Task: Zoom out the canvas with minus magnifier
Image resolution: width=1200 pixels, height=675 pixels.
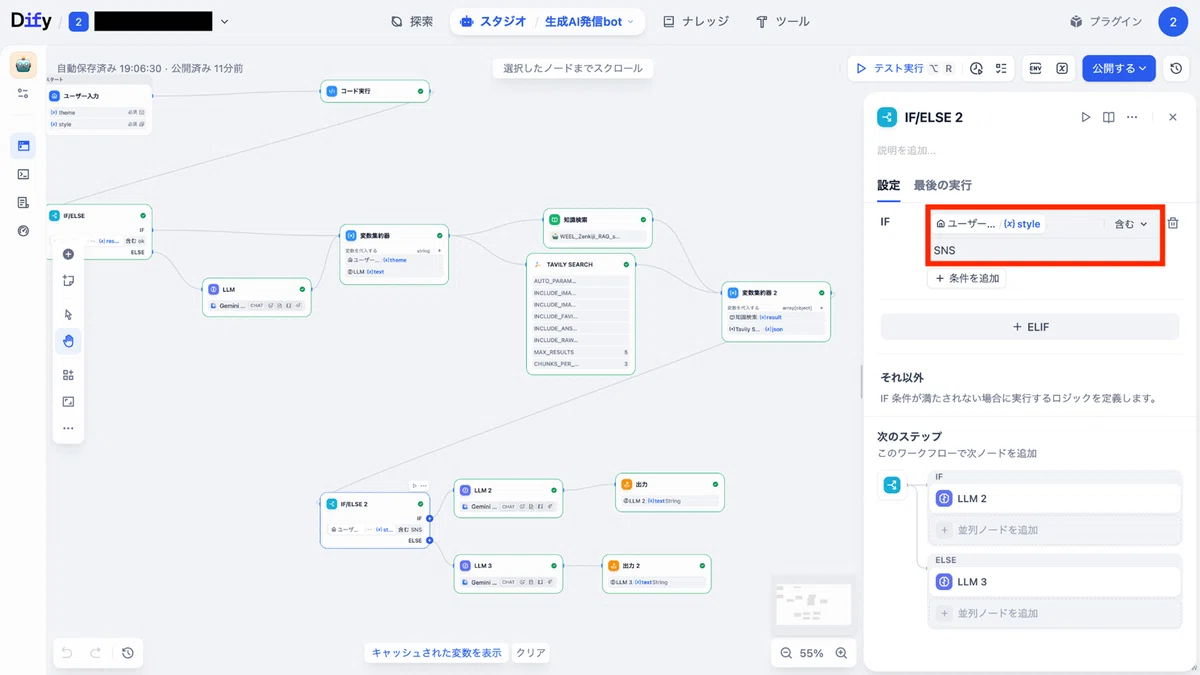Action: pyautogui.click(x=785, y=653)
